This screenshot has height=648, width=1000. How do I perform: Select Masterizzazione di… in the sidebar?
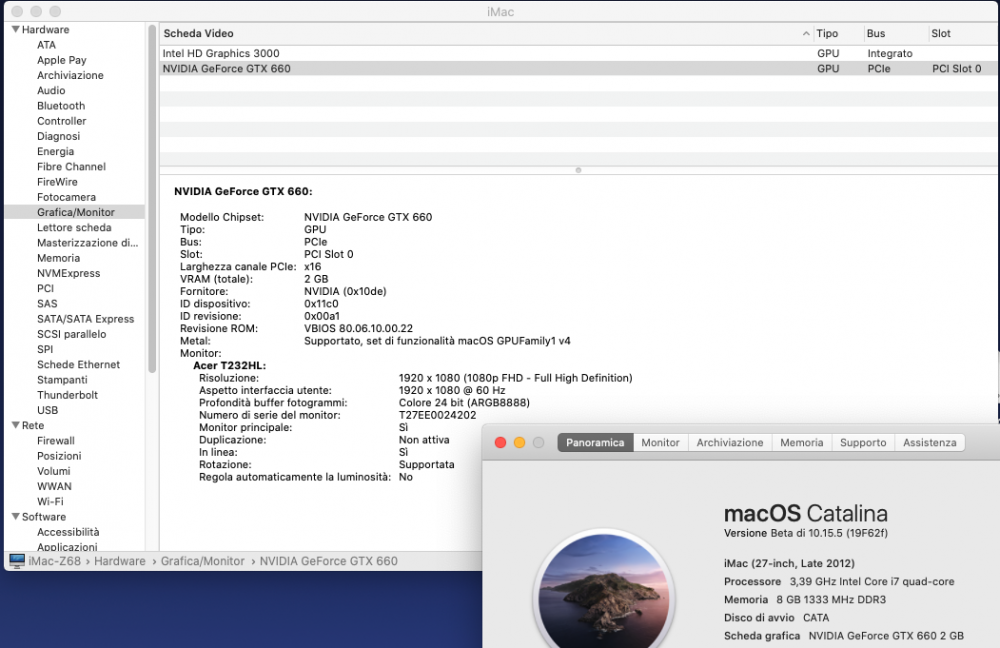point(87,243)
